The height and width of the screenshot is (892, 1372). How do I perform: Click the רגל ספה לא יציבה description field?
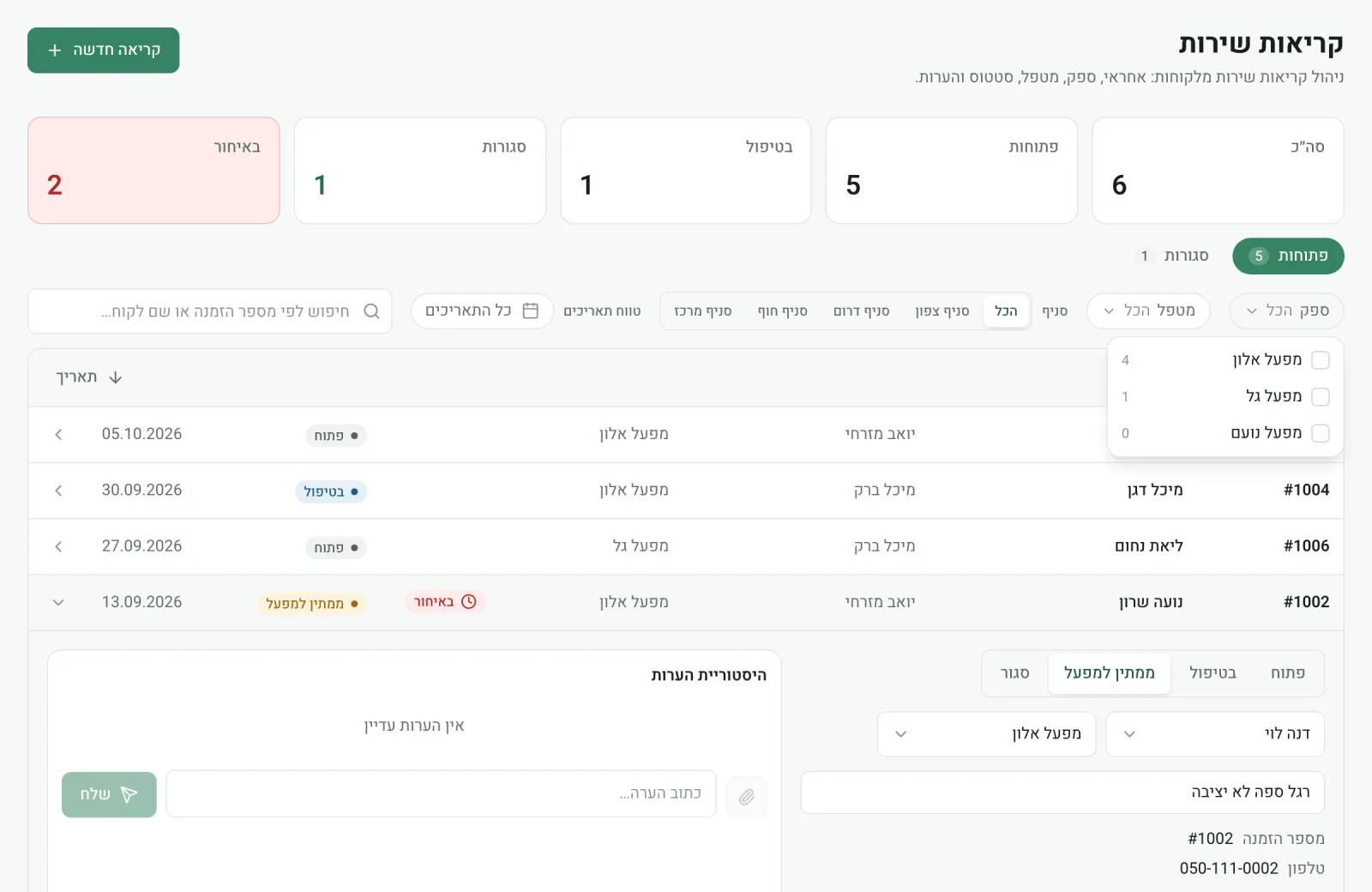(1062, 793)
